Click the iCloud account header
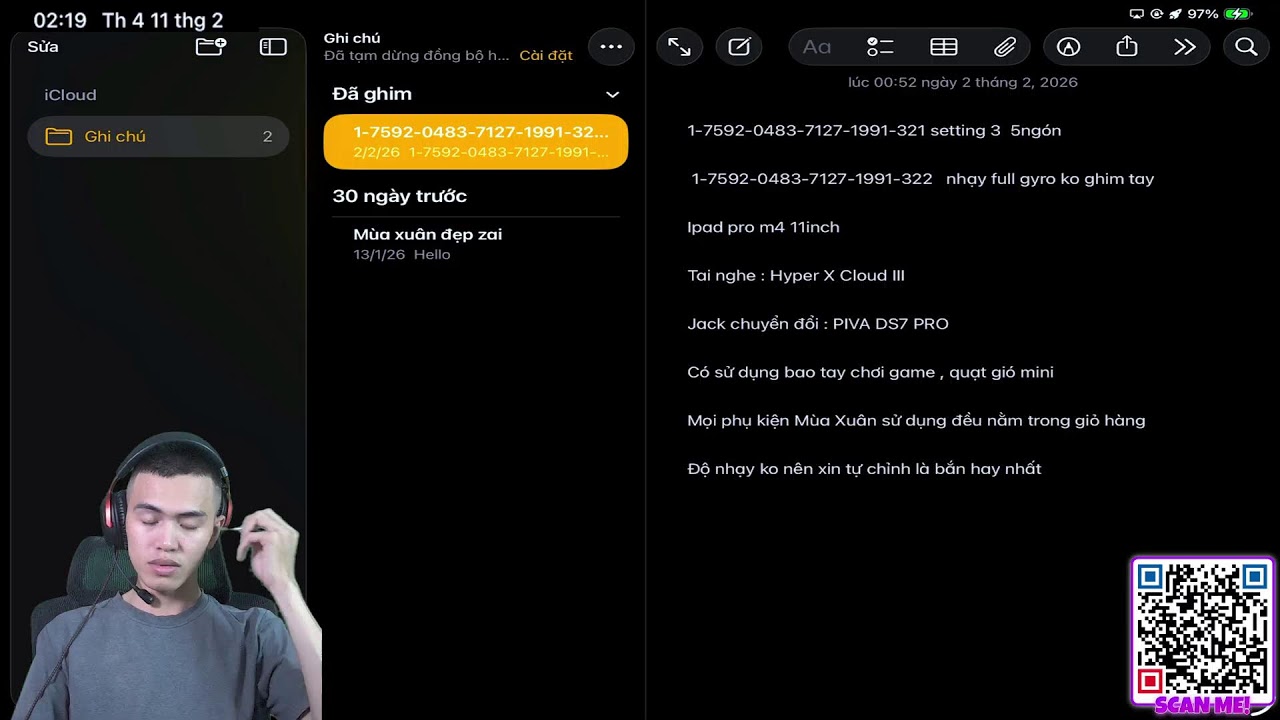 click(x=70, y=95)
